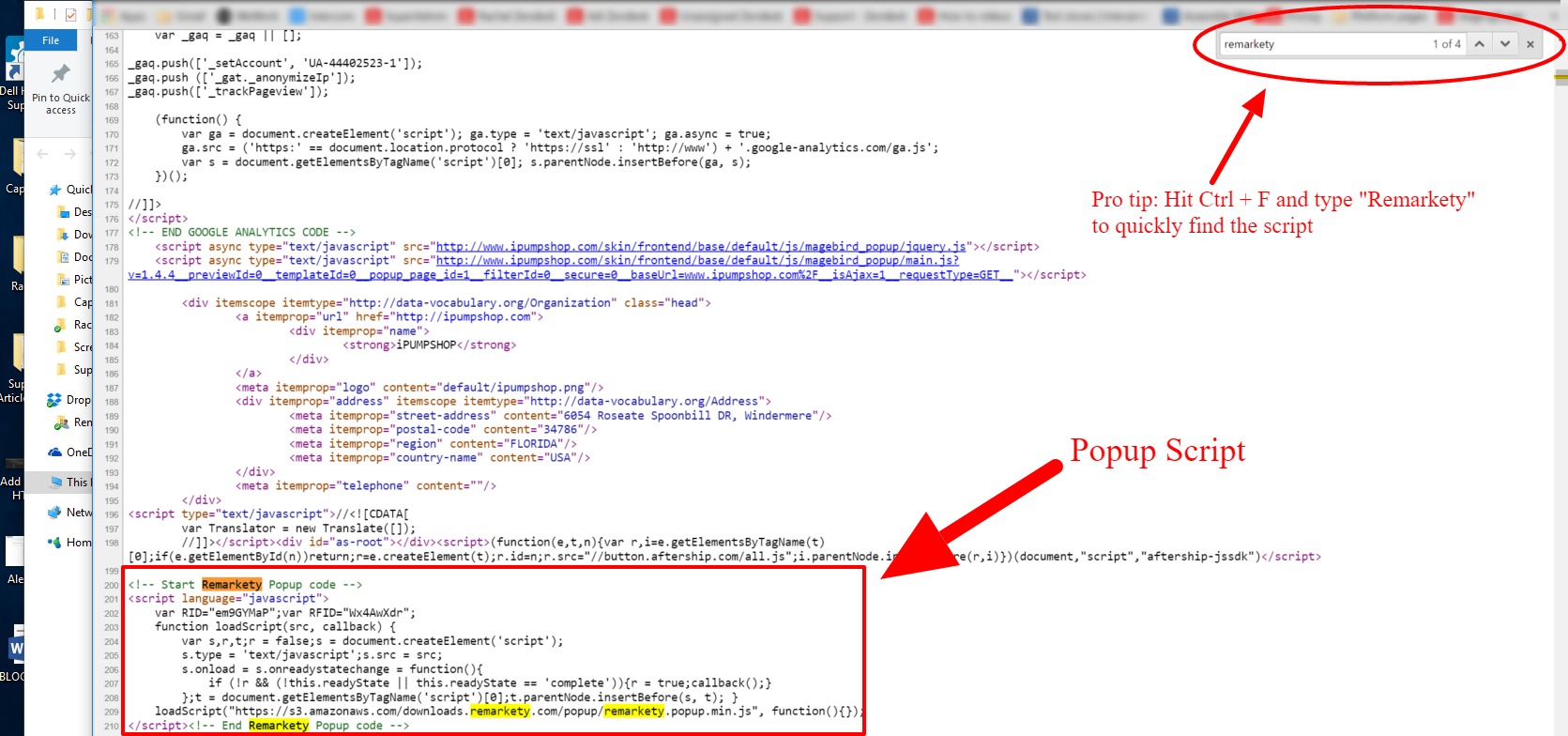The height and width of the screenshot is (736, 1568).
Task: Click the telephone meta tag line
Action: click(x=366, y=486)
